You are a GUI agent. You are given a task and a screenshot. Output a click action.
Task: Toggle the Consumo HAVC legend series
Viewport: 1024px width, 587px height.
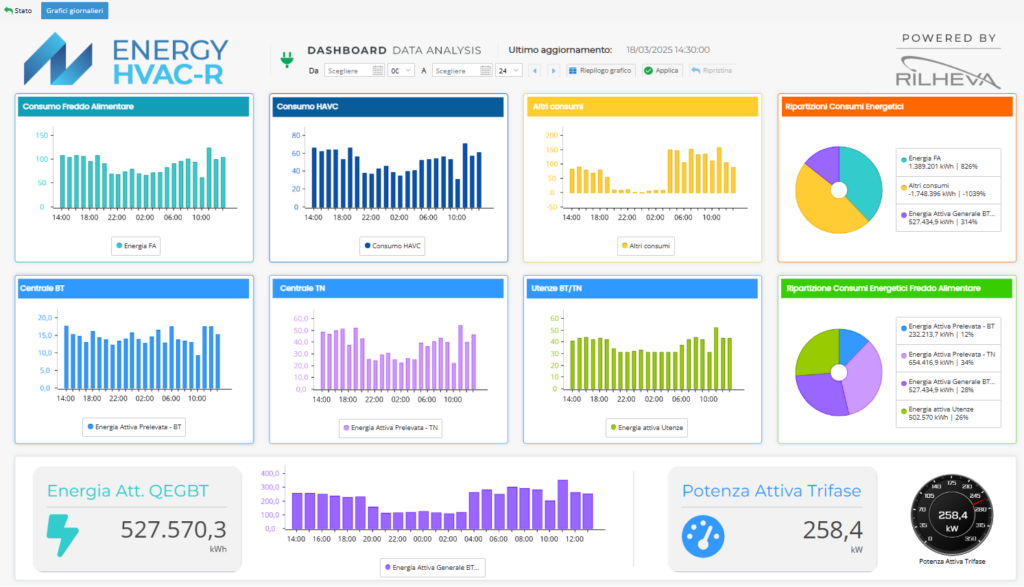click(392, 245)
